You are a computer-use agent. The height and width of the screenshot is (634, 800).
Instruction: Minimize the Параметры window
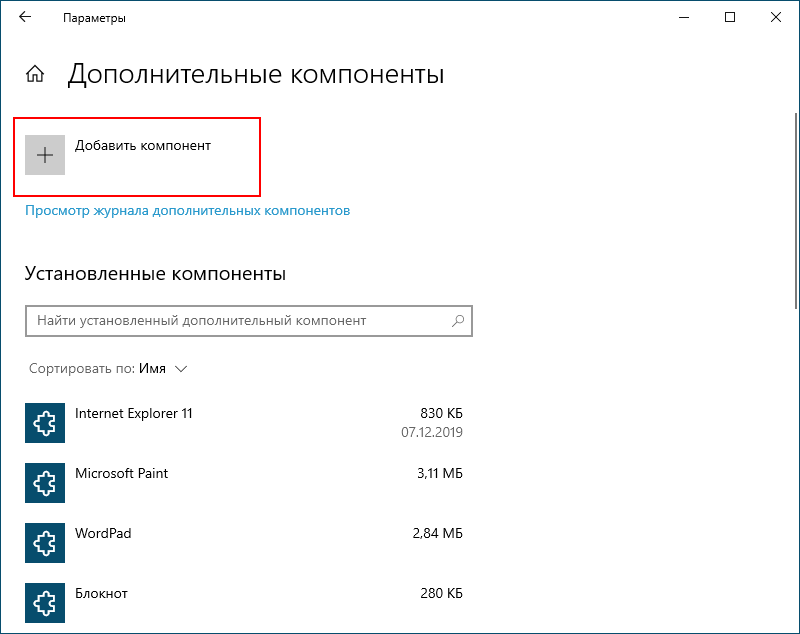point(684,17)
